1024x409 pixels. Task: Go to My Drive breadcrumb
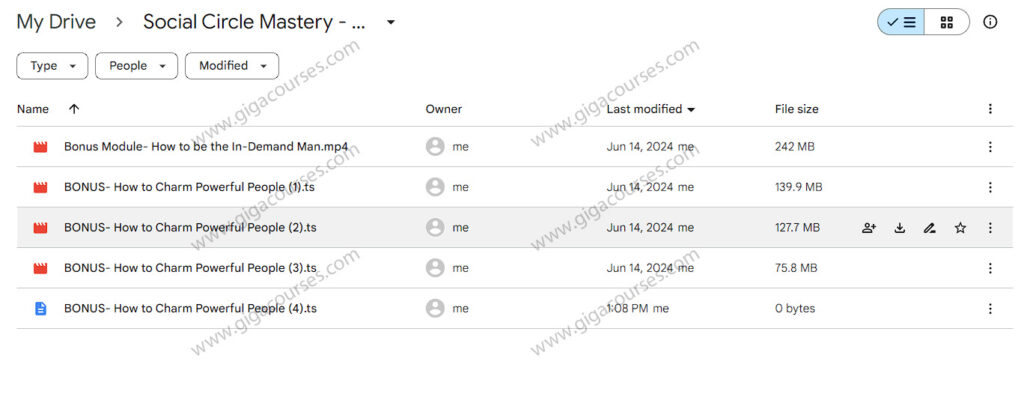pyautogui.click(x=56, y=22)
